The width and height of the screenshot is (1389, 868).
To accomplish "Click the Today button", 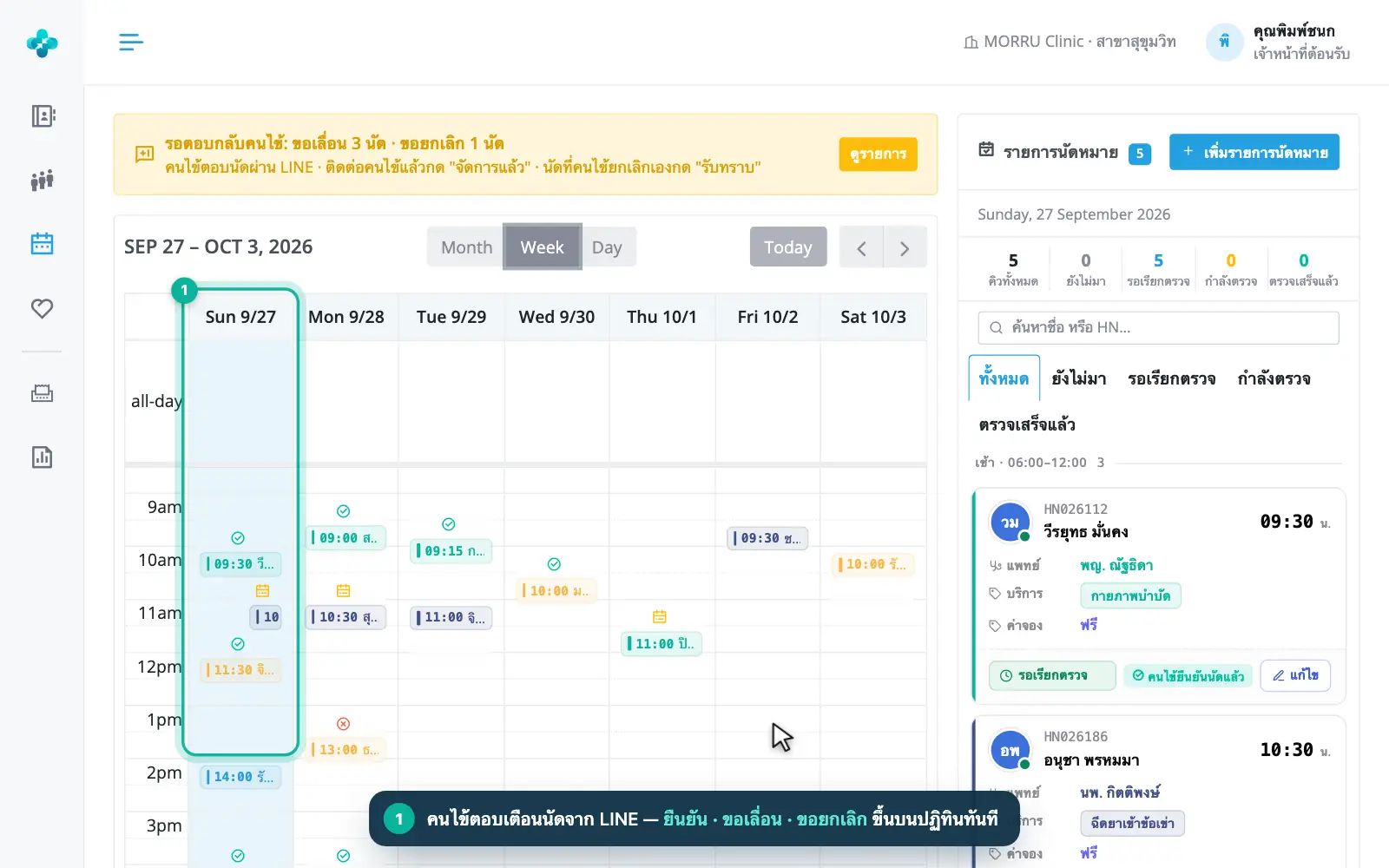I will coord(787,247).
